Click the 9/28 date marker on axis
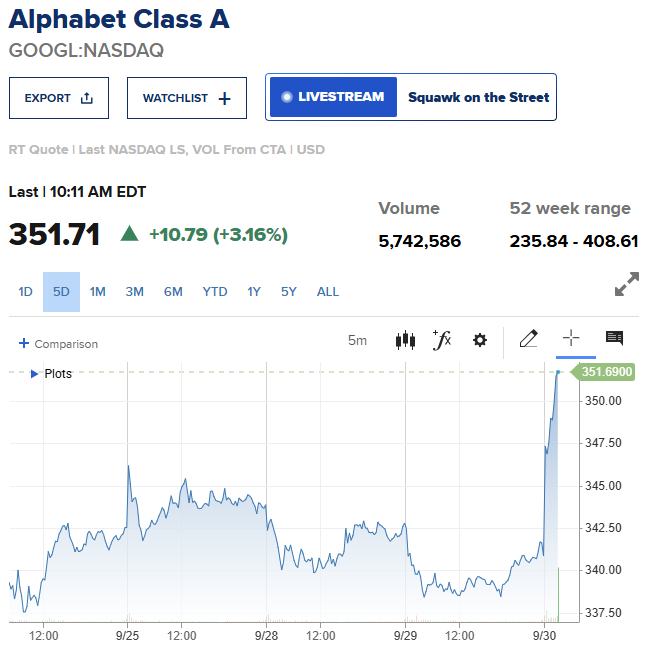646x652 pixels. [x=266, y=635]
